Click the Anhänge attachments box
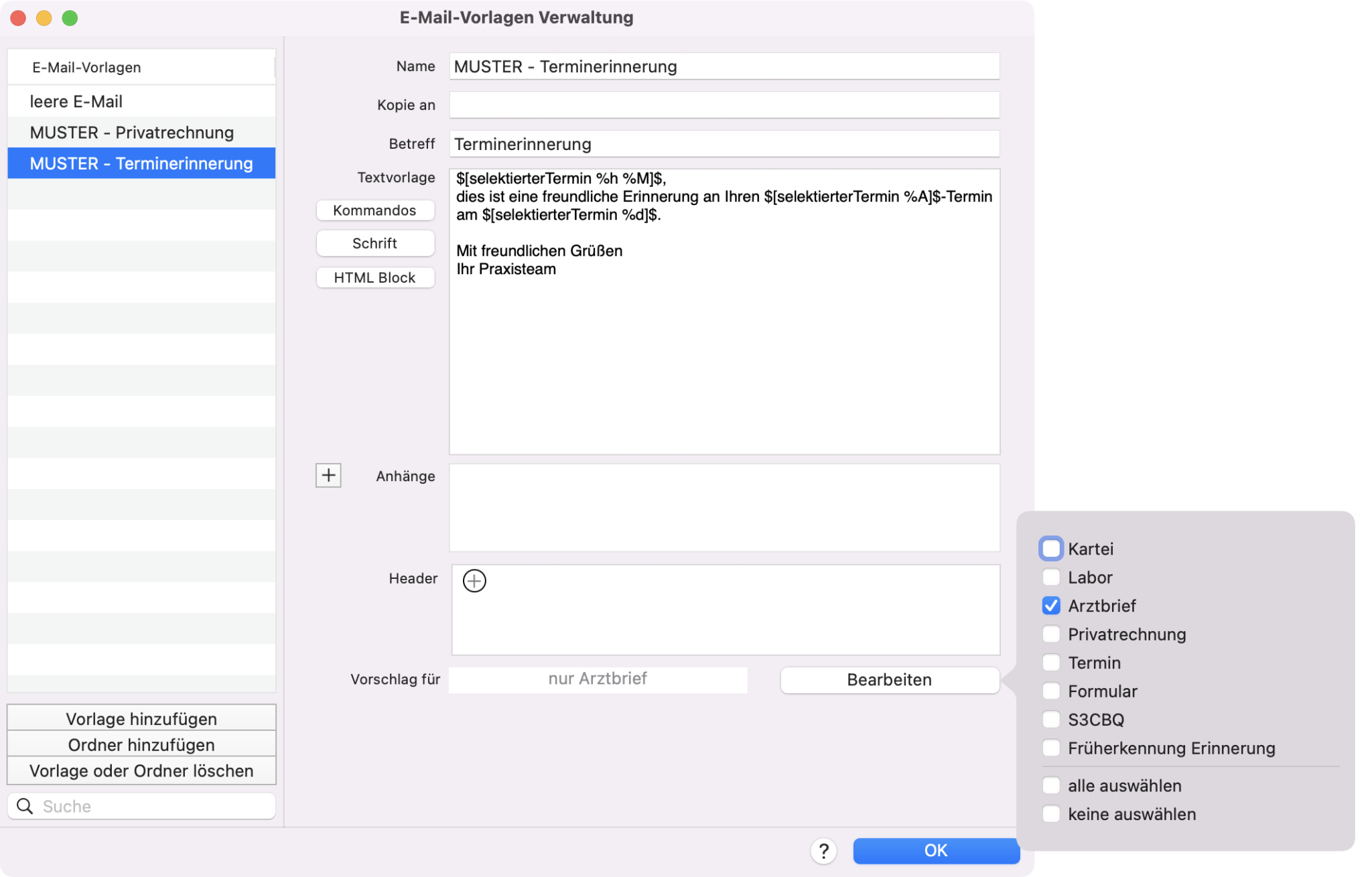 724,507
